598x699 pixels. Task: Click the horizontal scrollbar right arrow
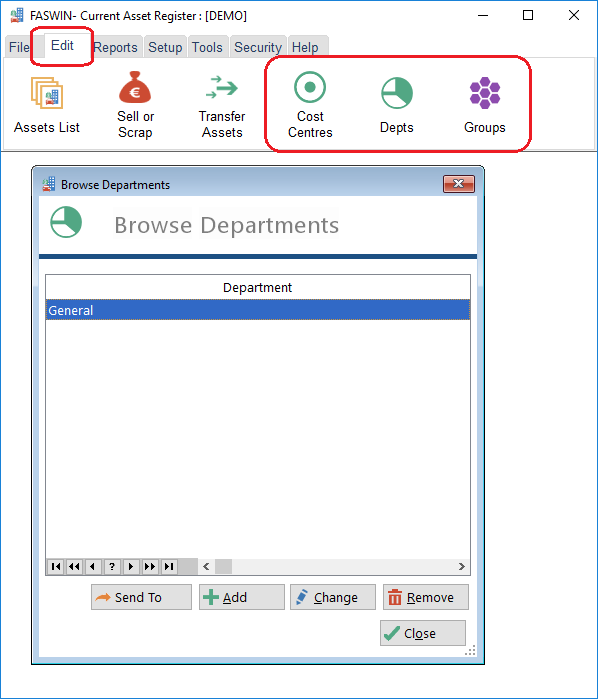(x=462, y=567)
